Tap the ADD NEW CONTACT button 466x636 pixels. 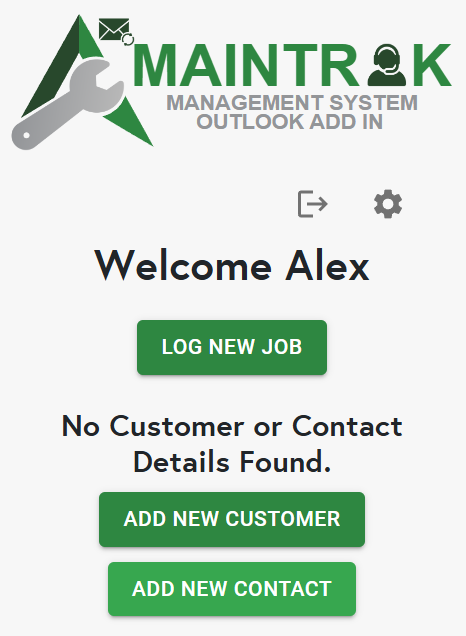coord(232,589)
